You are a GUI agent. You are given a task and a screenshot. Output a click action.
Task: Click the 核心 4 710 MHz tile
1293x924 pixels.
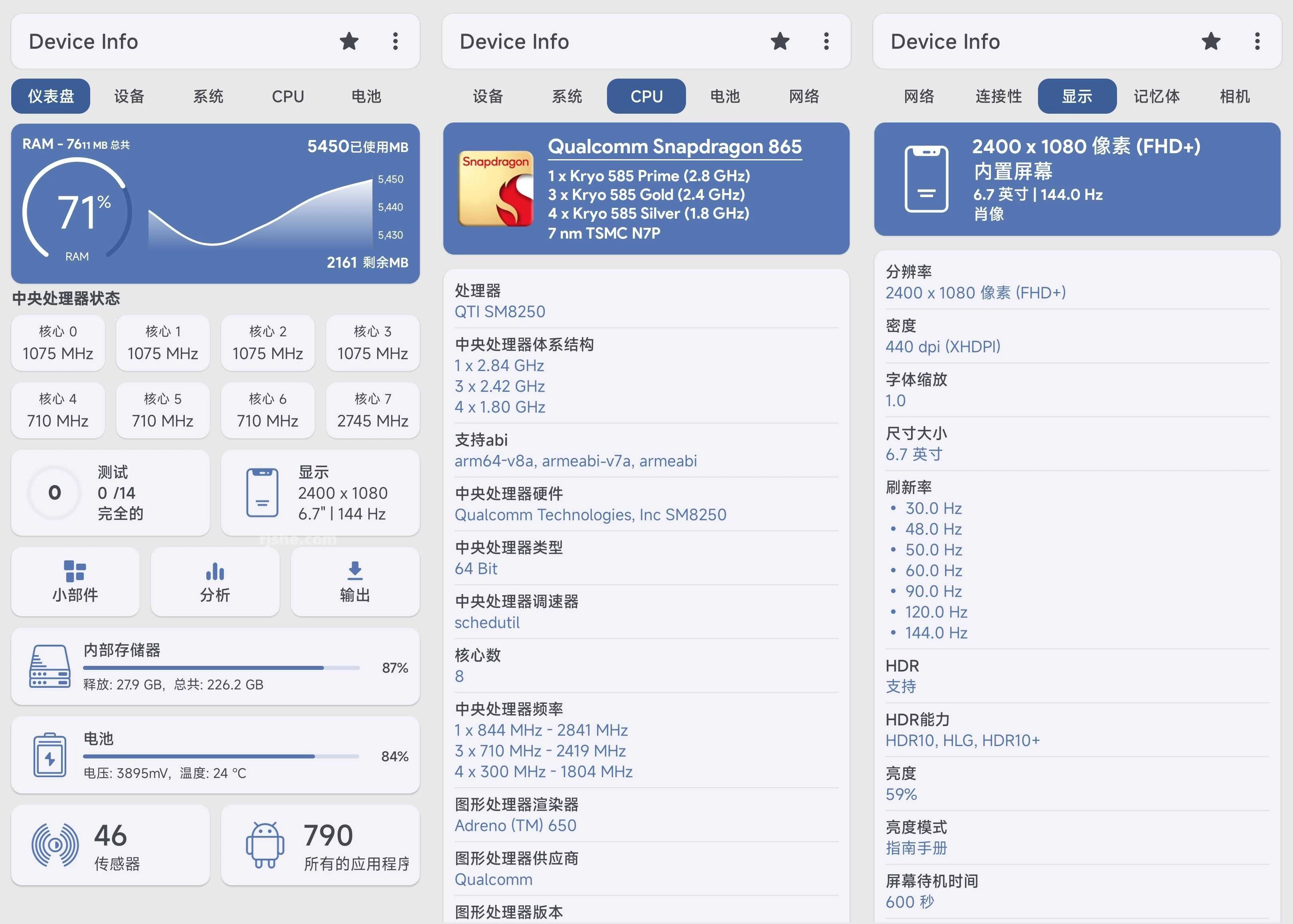[58, 410]
